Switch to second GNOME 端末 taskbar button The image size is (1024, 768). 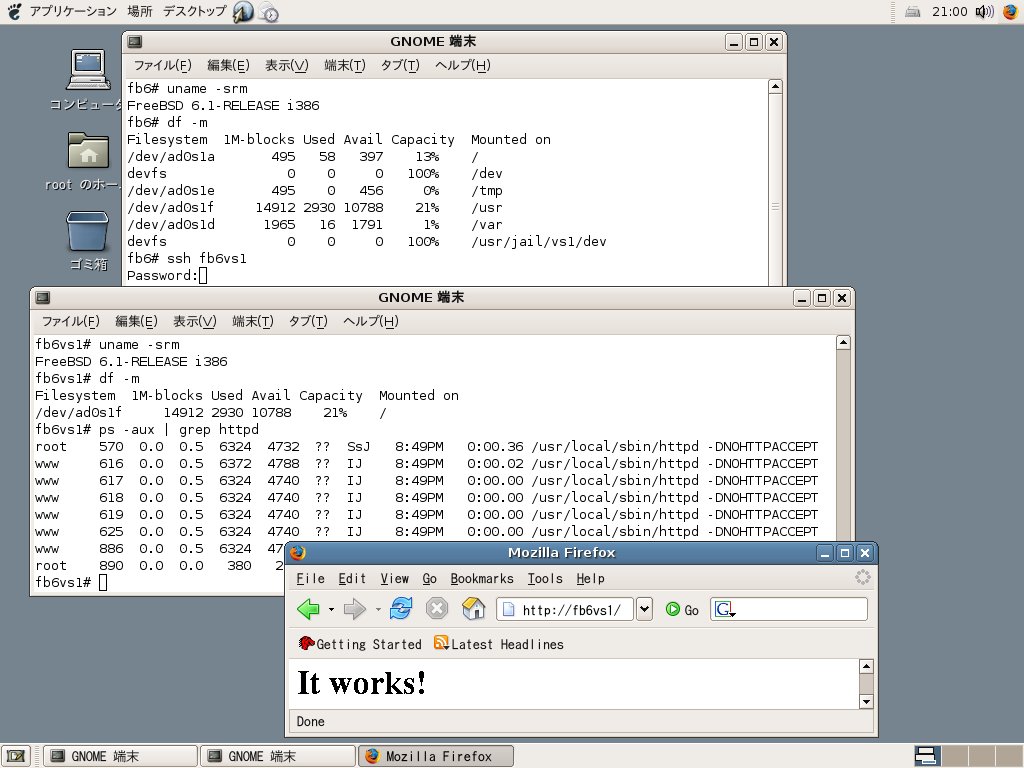tap(278, 756)
